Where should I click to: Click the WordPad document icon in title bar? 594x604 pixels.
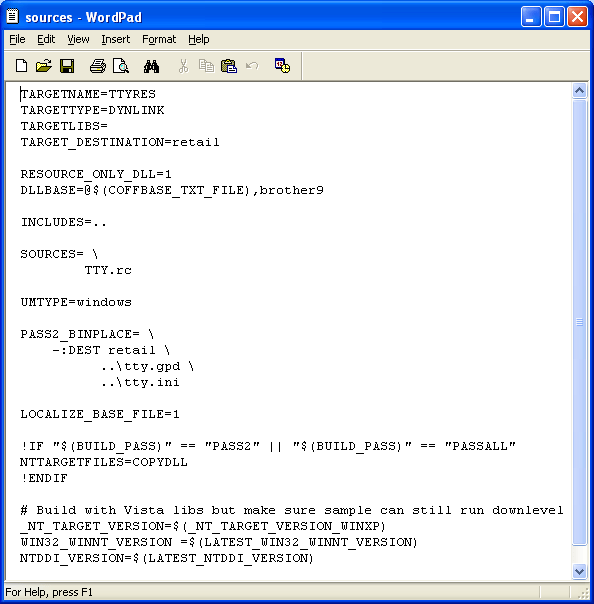point(12,17)
